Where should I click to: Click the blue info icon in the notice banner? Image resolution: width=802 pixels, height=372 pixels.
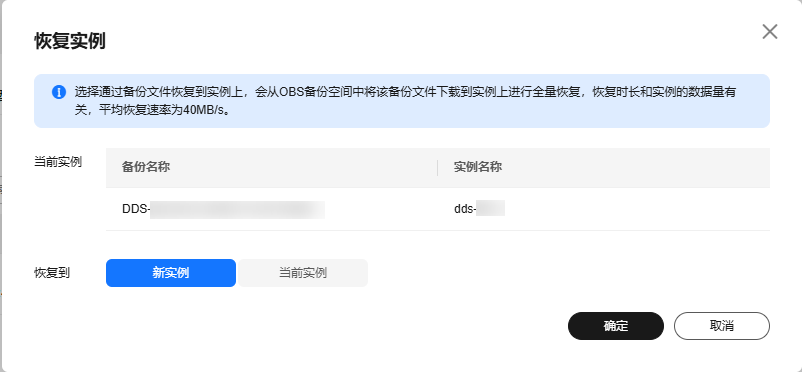pos(59,92)
